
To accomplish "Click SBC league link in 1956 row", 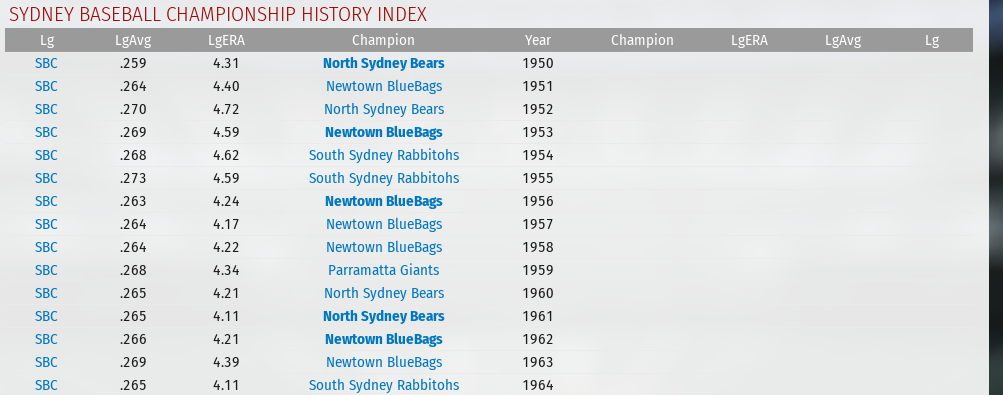I will pyautogui.click(x=46, y=201).
